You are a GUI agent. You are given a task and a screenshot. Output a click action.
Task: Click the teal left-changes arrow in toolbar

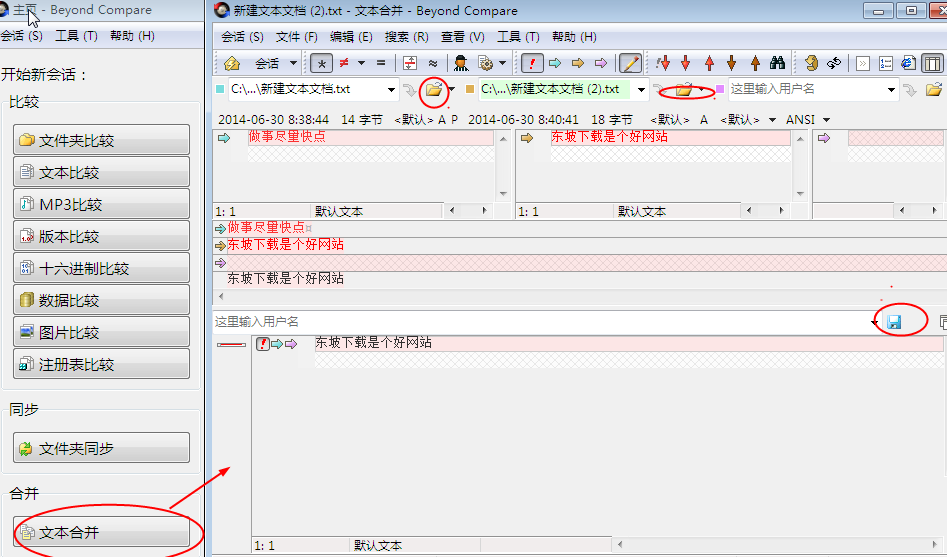[555, 63]
